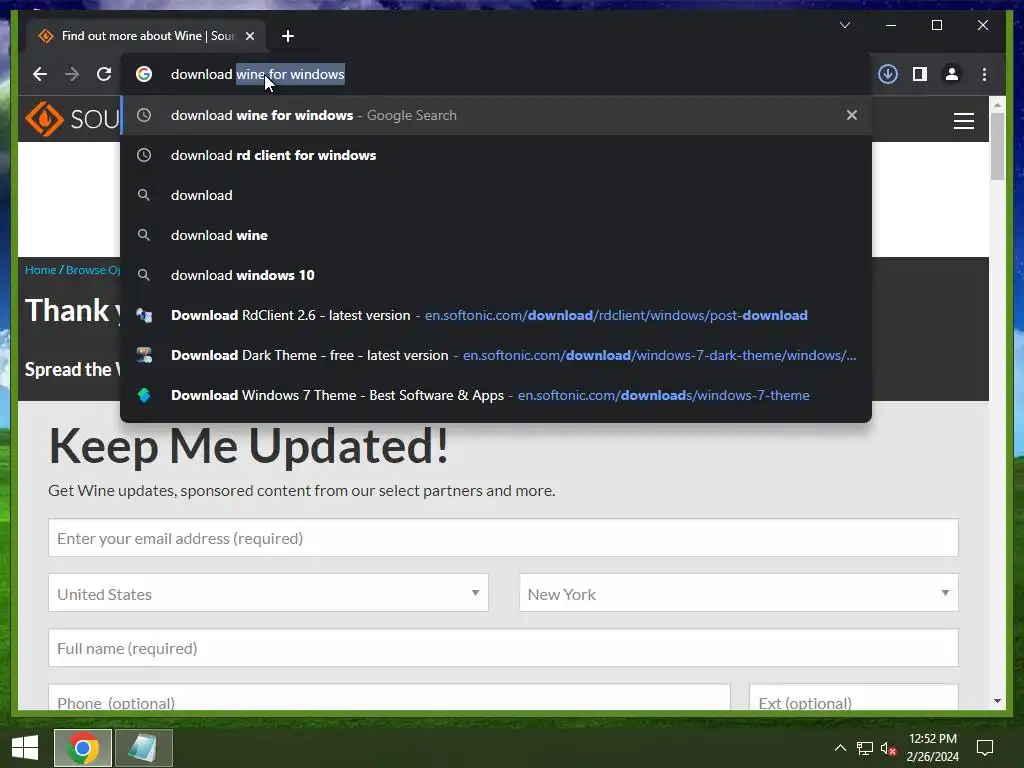
Task: Select 'download windows 10' suggestion
Action: click(x=496, y=275)
